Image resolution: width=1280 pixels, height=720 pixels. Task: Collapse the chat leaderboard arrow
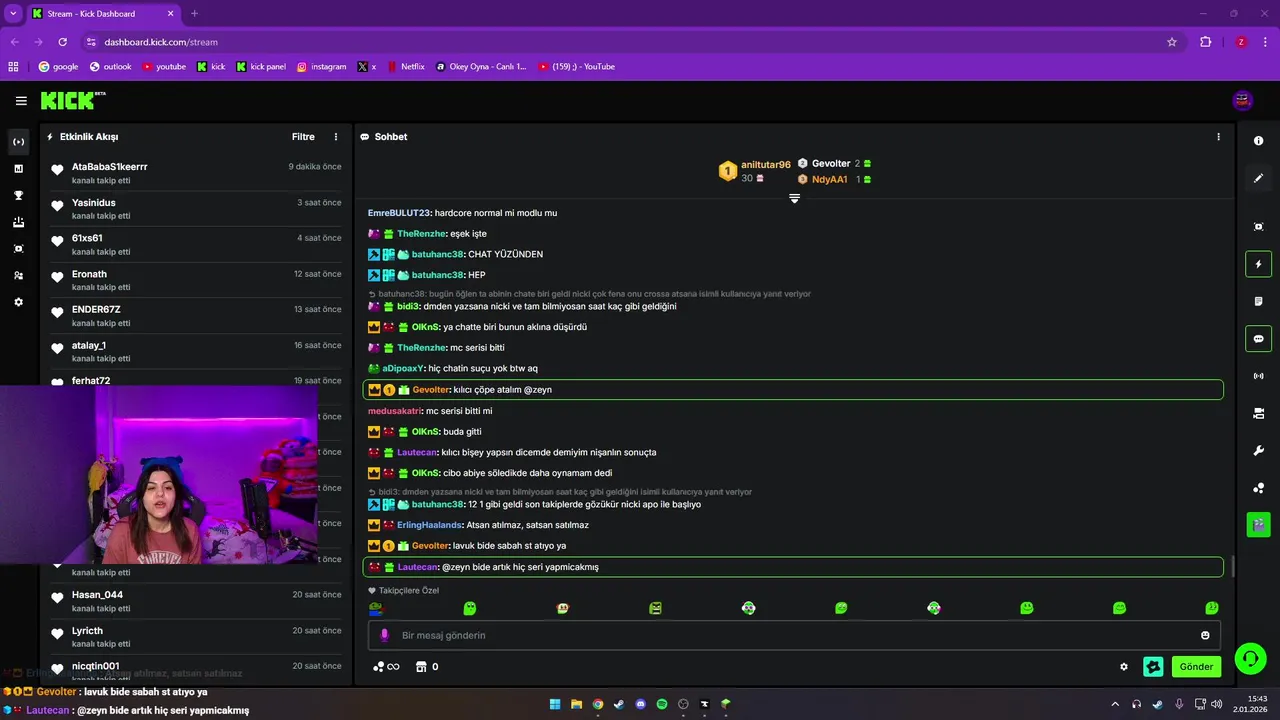794,198
